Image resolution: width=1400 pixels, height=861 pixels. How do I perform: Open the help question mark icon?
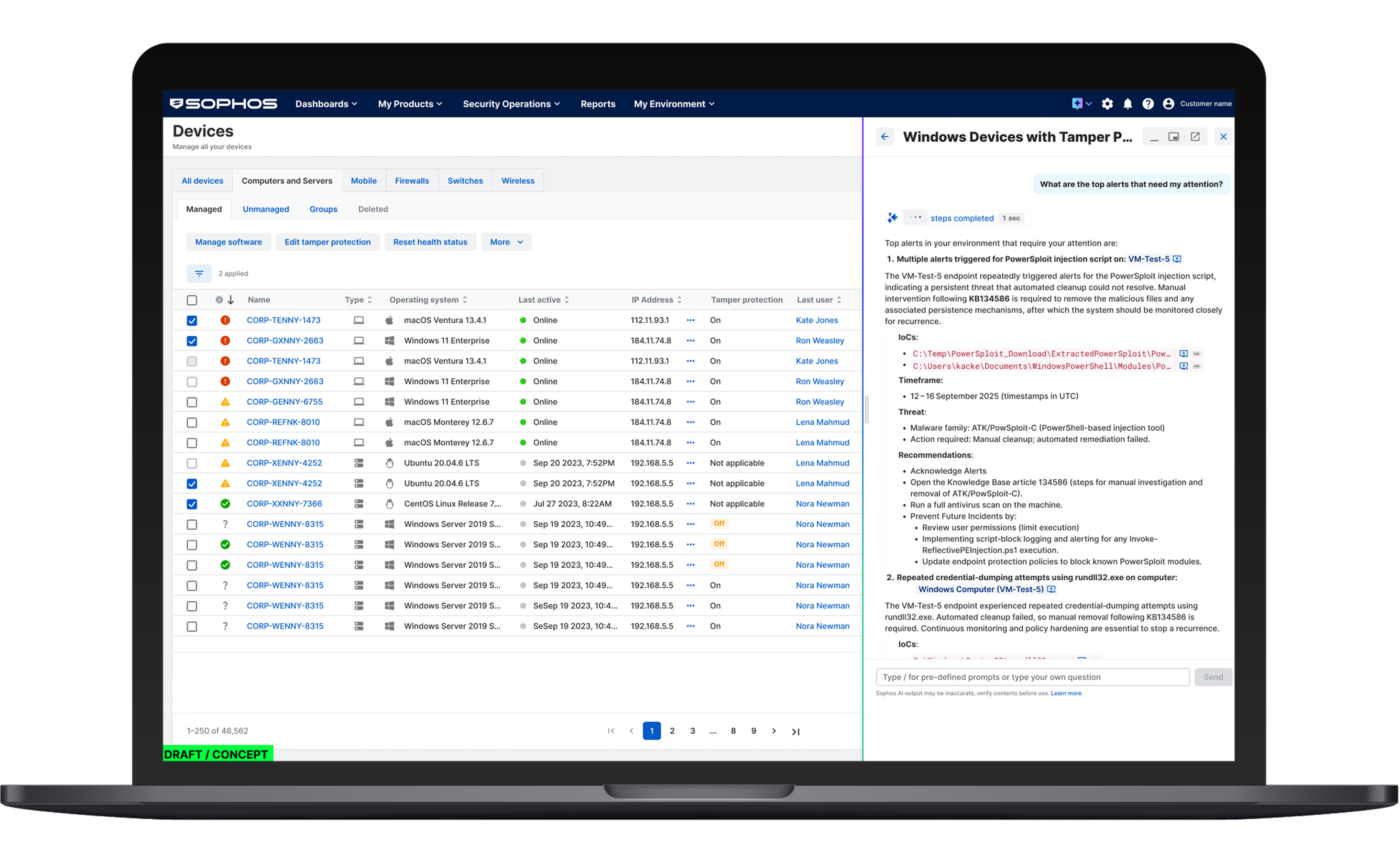(1148, 104)
